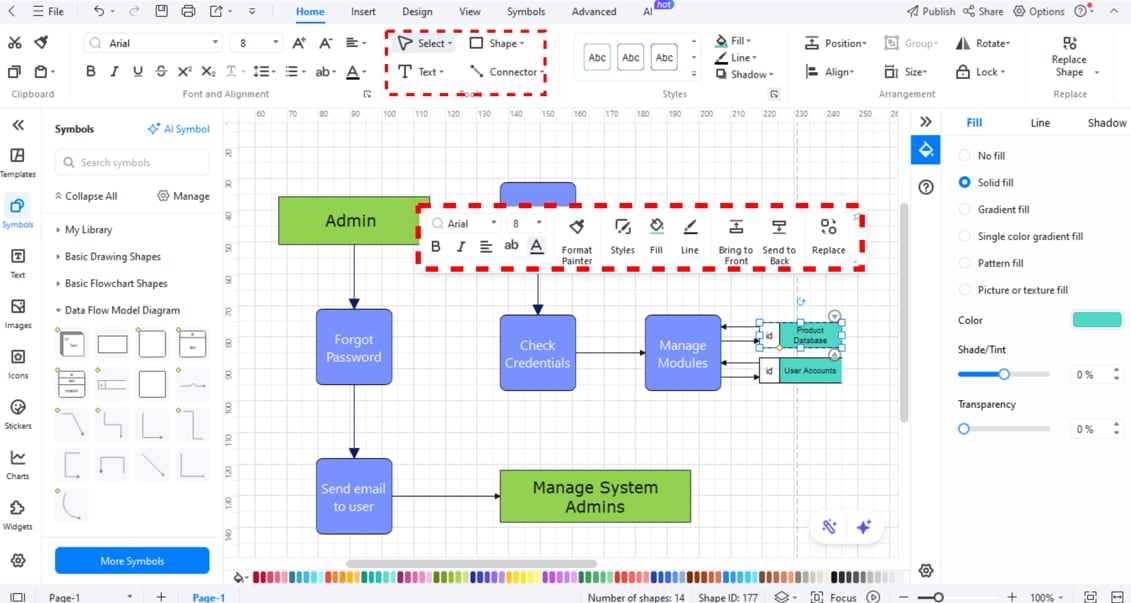
Task: Select Single color gradient fill option
Action: (964, 236)
